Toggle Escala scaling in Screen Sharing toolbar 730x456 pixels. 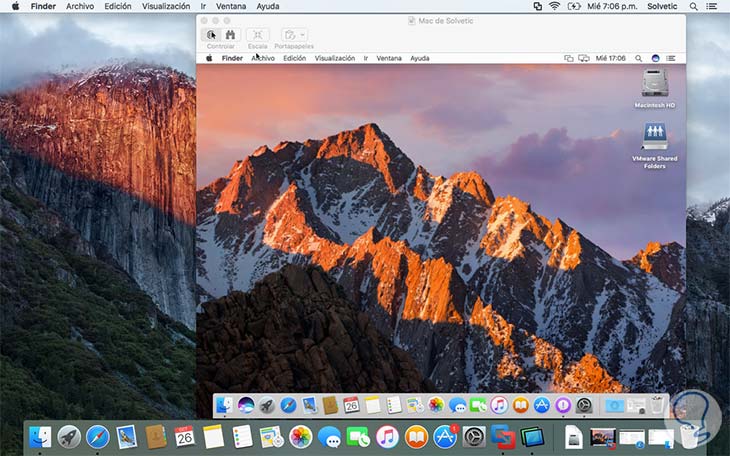point(257,35)
